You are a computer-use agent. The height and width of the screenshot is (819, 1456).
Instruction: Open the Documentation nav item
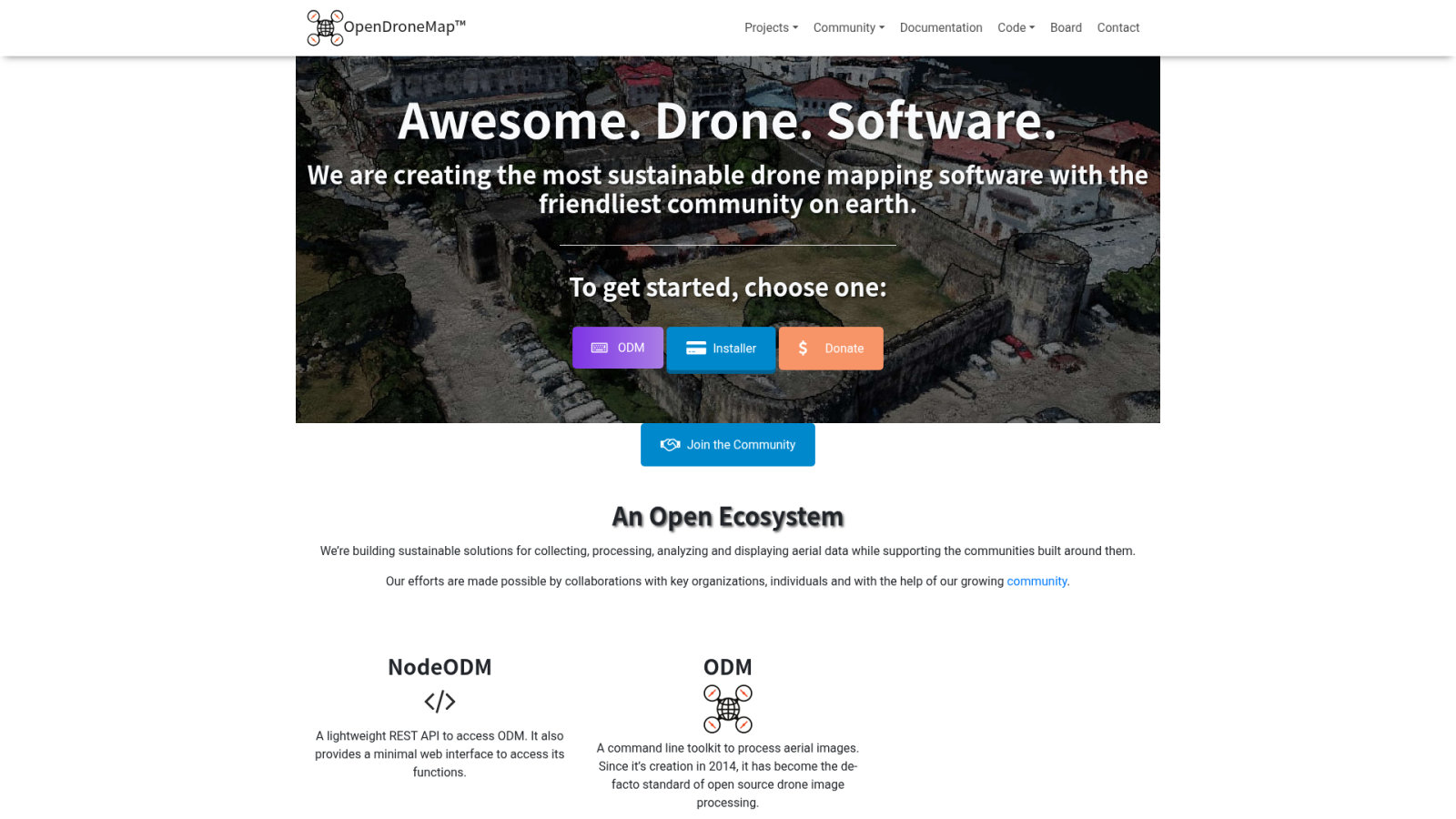[941, 27]
